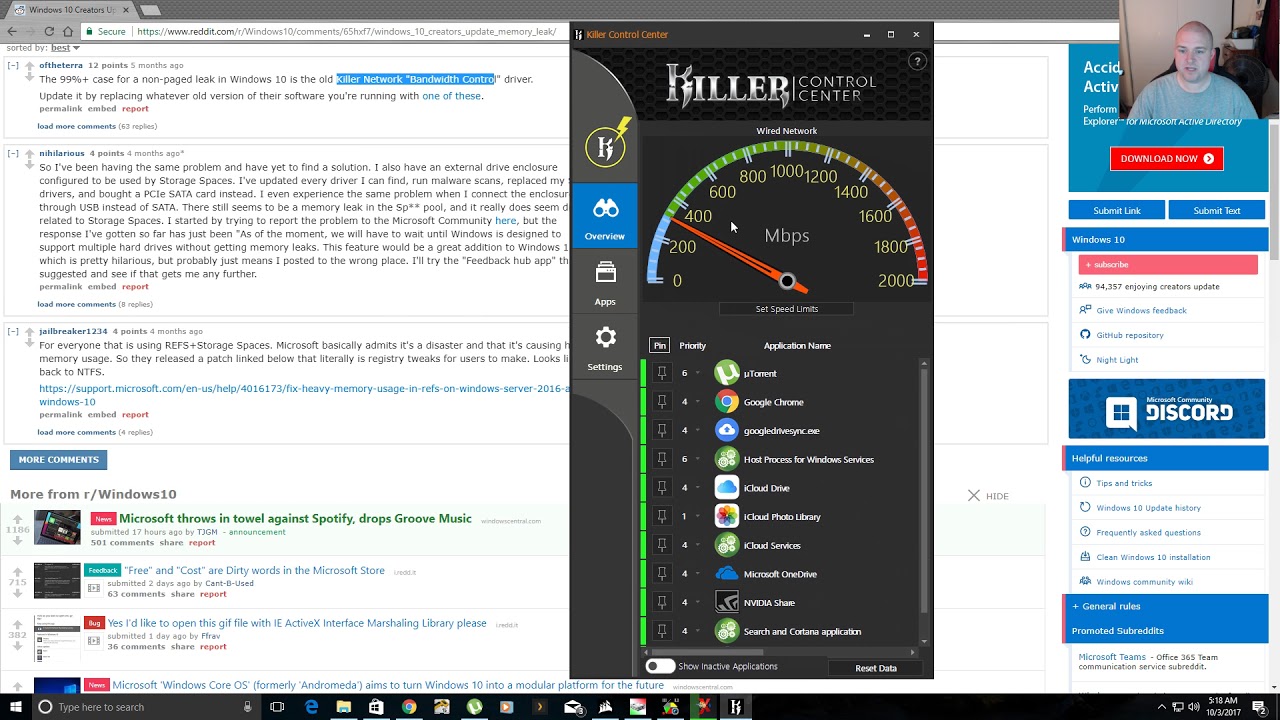1280x720 pixels.
Task: Click DOWNLOAD NOW ad button
Action: point(1166,158)
